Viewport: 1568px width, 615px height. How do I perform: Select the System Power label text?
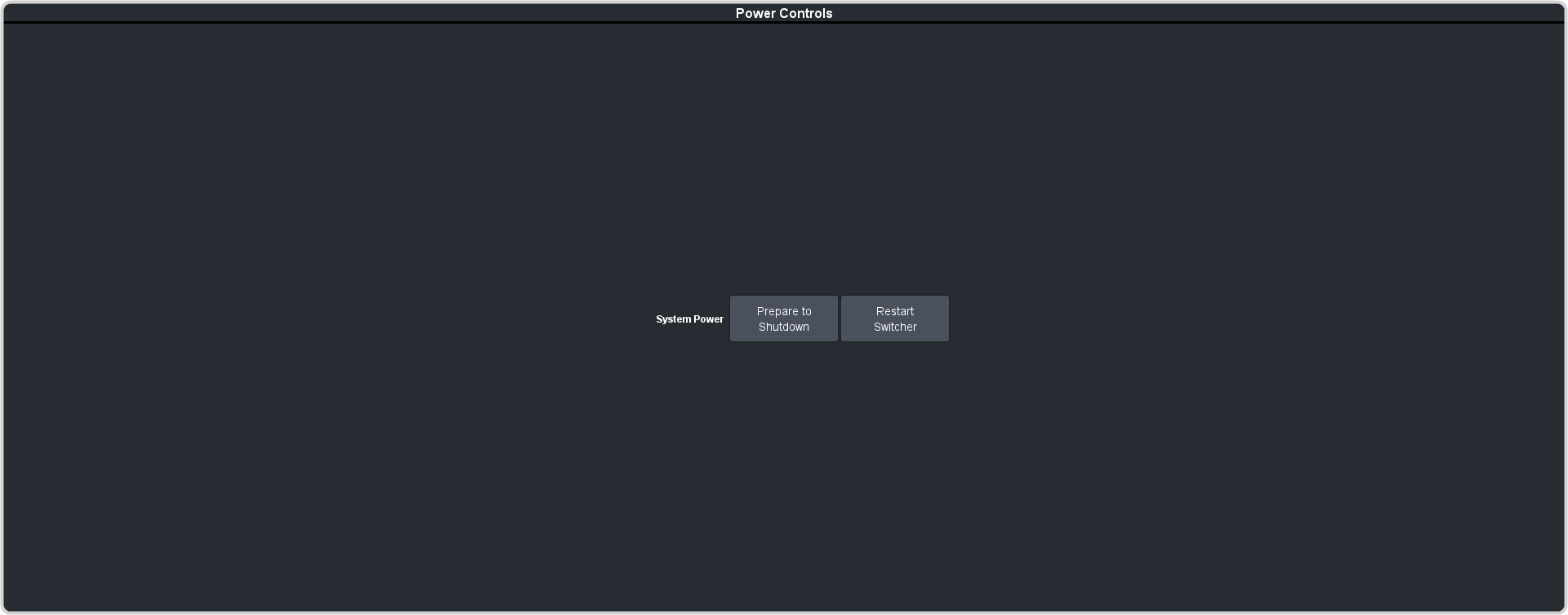(689, 319)
